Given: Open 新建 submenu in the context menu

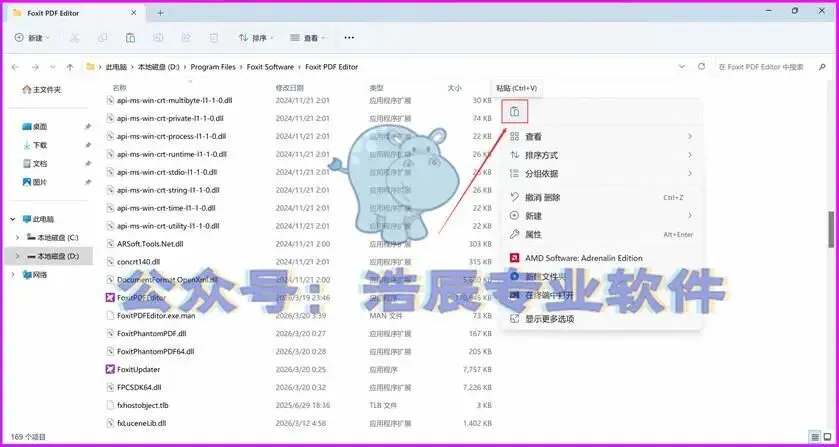Looking at the screenshot, I should click(601, 216).
